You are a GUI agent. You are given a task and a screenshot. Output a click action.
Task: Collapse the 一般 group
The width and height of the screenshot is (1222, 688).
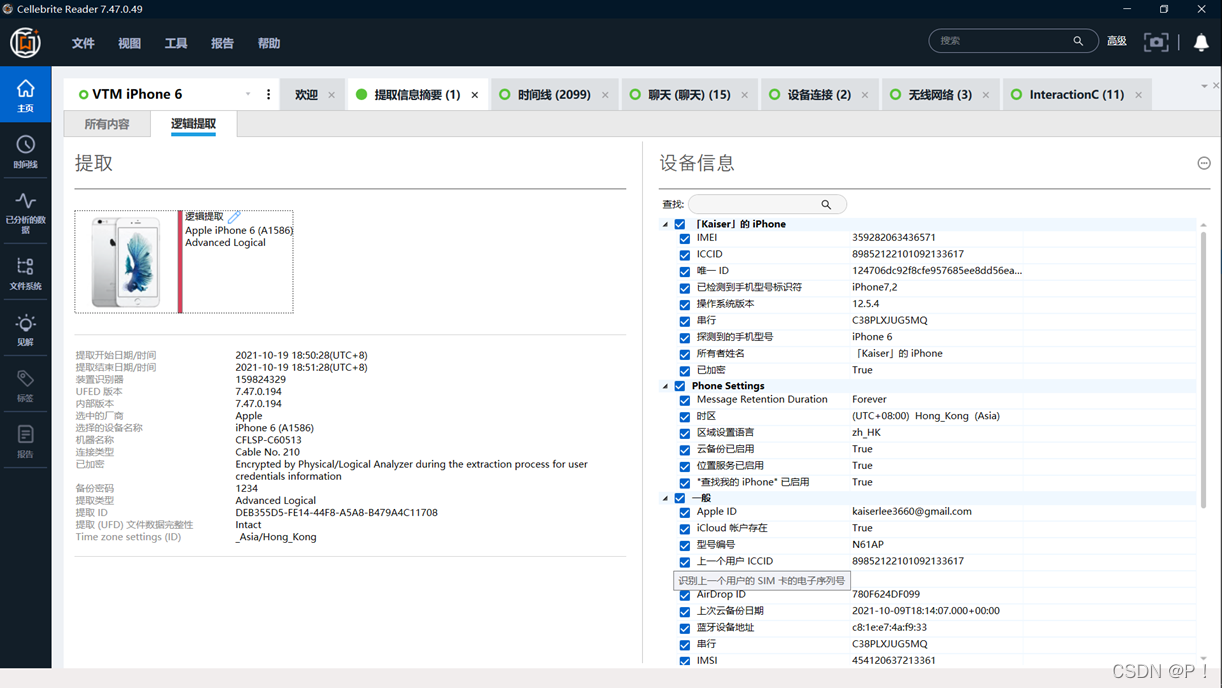(665, 498)
